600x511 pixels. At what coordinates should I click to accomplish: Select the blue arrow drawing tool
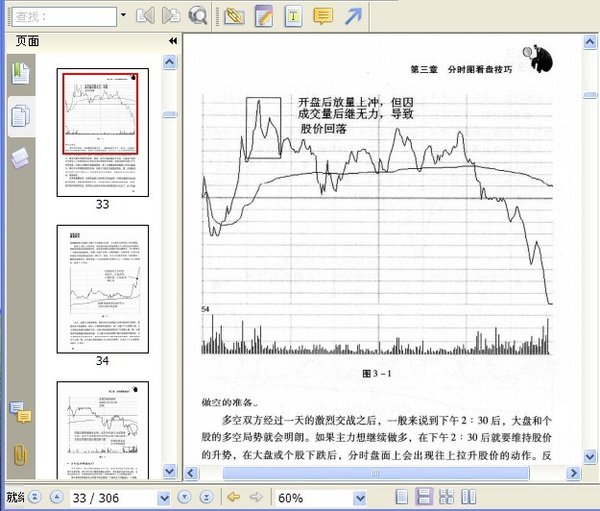(x=353, y=16)
